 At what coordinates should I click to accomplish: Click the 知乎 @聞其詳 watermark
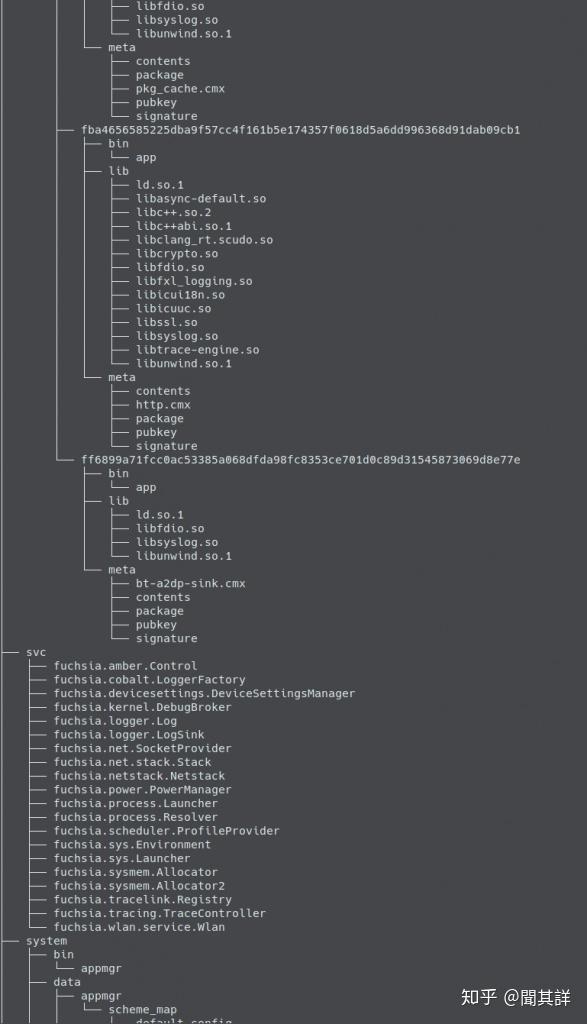[516, 997]
